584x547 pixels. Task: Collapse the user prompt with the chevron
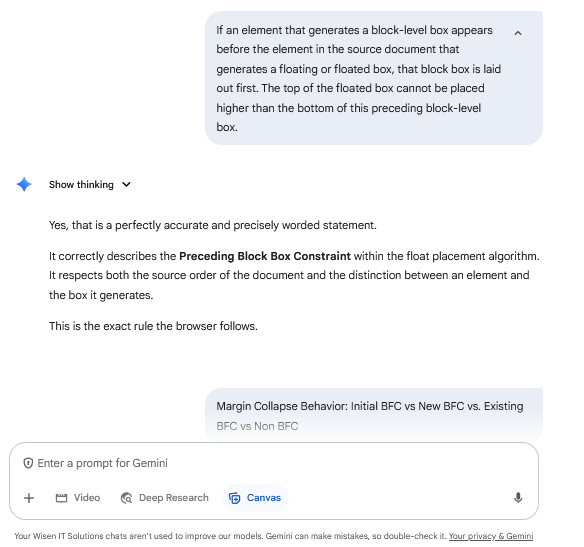pyautogui.click(x=518, y=34)
